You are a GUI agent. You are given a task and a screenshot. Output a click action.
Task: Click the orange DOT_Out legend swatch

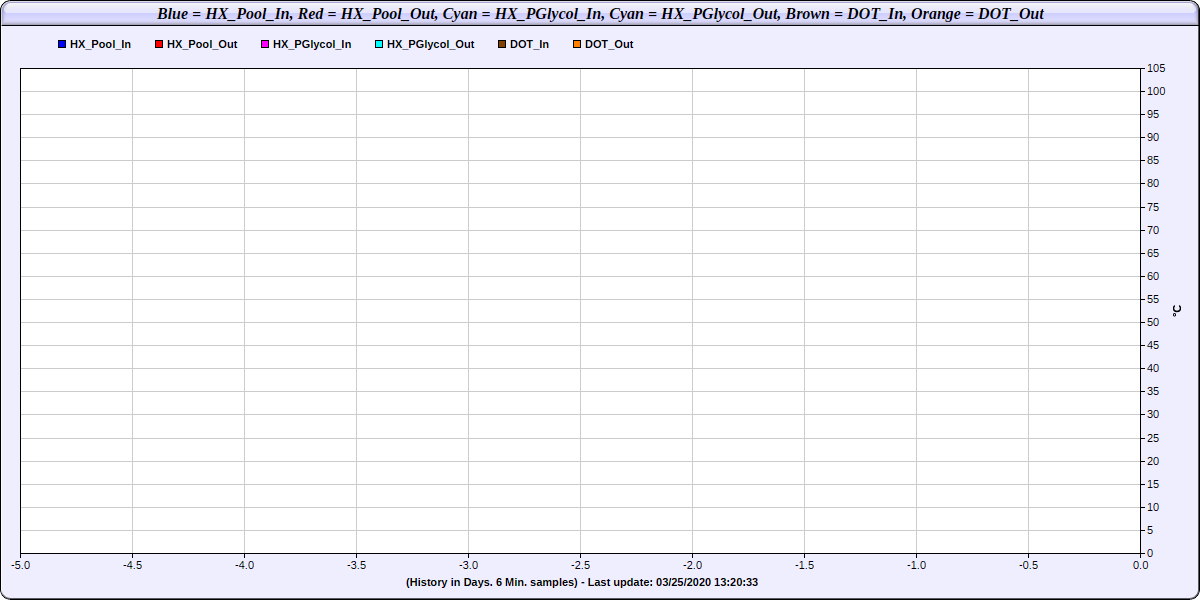(577, 44)
